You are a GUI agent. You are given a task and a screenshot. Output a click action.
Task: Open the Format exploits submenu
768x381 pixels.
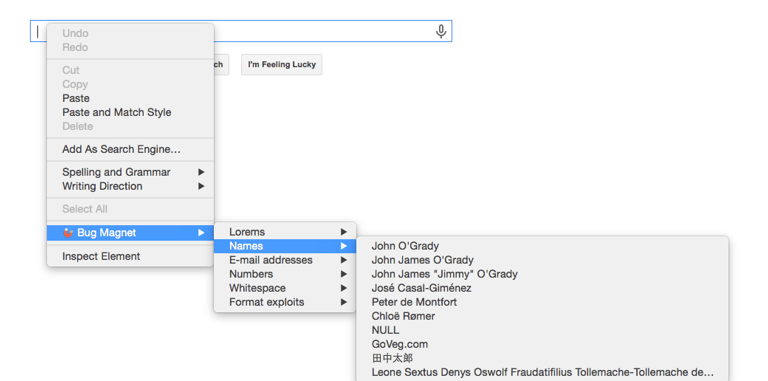pos(285,302)
